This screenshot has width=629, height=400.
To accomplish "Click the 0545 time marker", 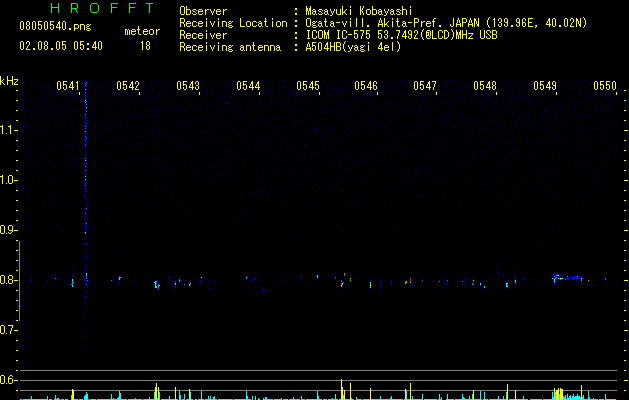I will [x=308, y=86].
